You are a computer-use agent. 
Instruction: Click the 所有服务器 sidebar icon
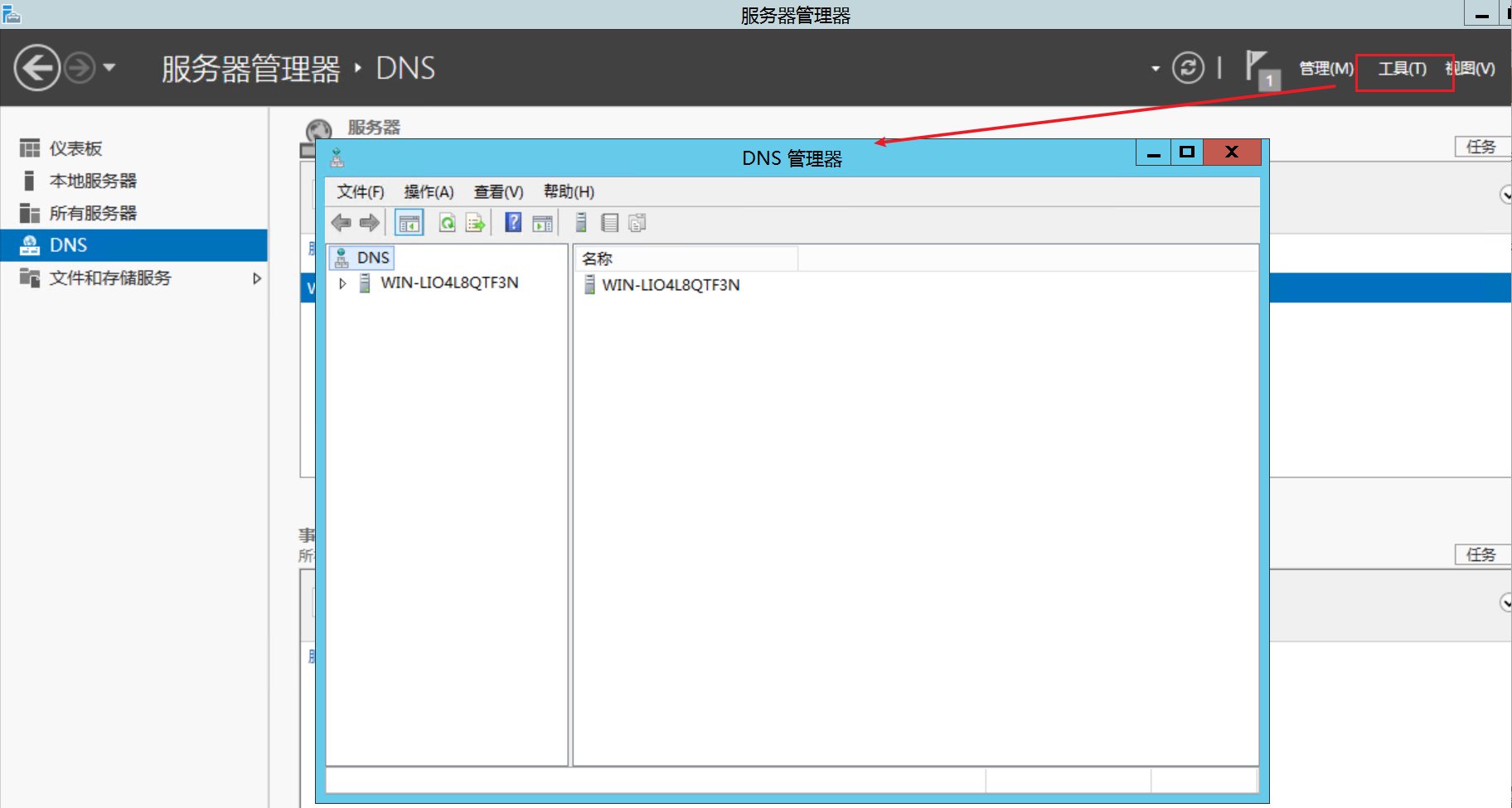[30, 213]
